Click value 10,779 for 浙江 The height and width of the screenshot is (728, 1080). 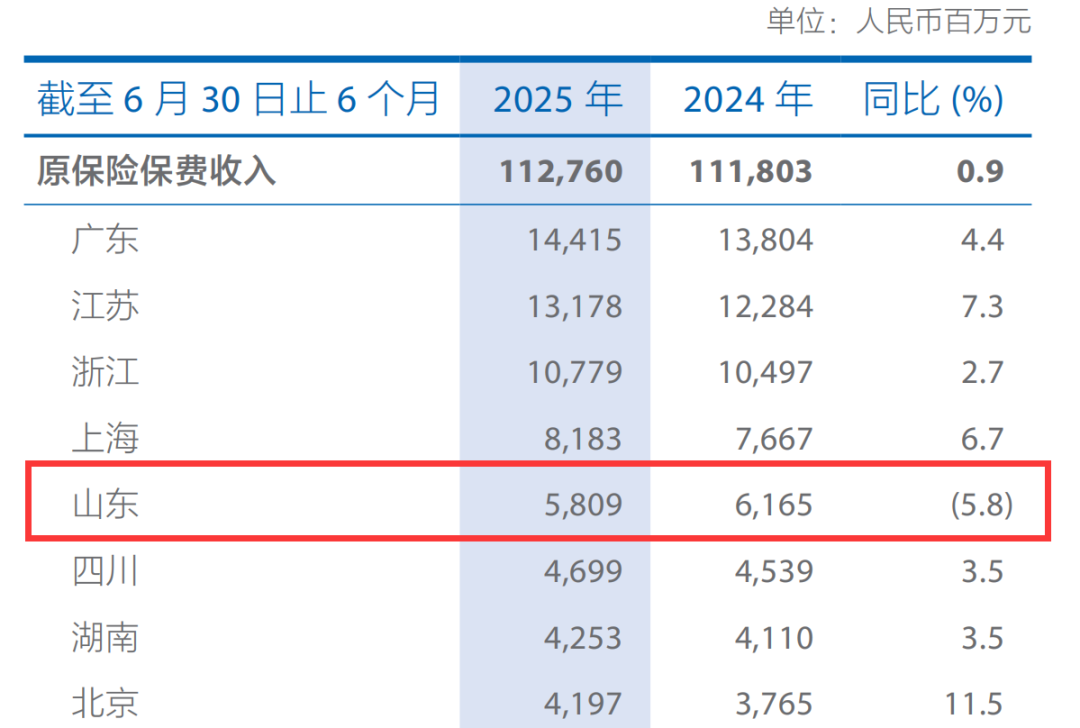click(574, 373)
